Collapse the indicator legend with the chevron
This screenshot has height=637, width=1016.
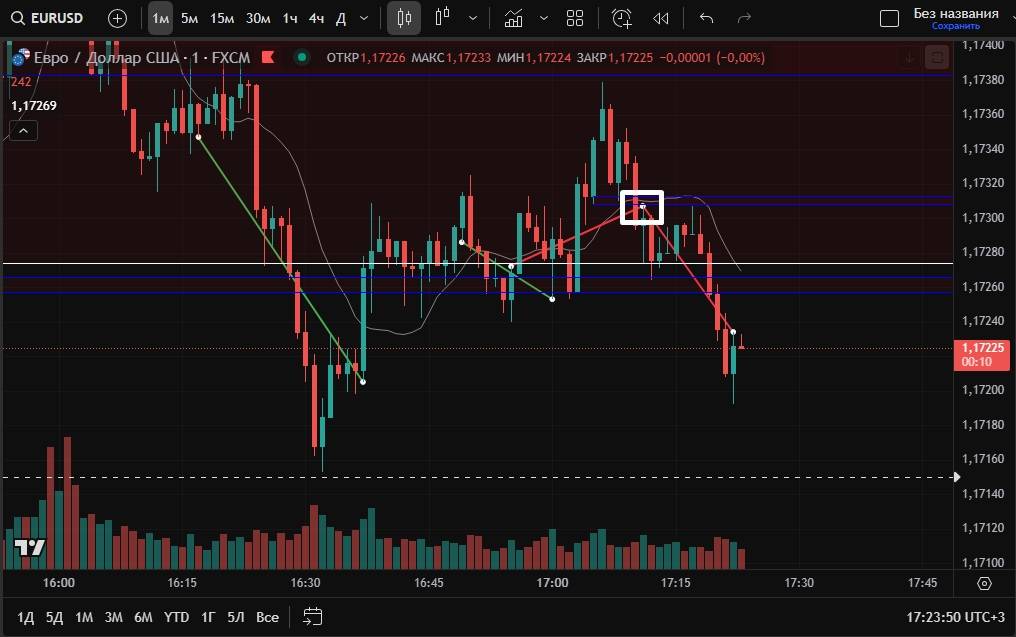(23, 131)
